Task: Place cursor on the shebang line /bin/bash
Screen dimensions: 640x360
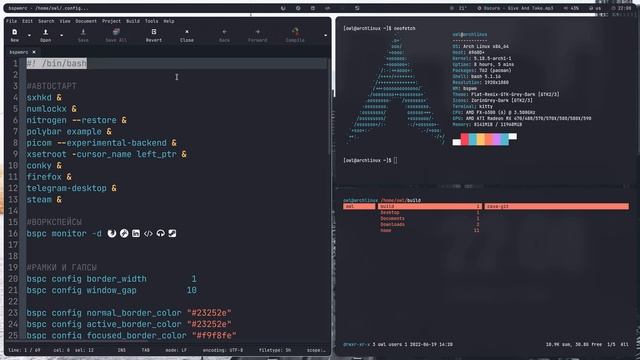Action: pyautogui.click(x=57, y=63)
